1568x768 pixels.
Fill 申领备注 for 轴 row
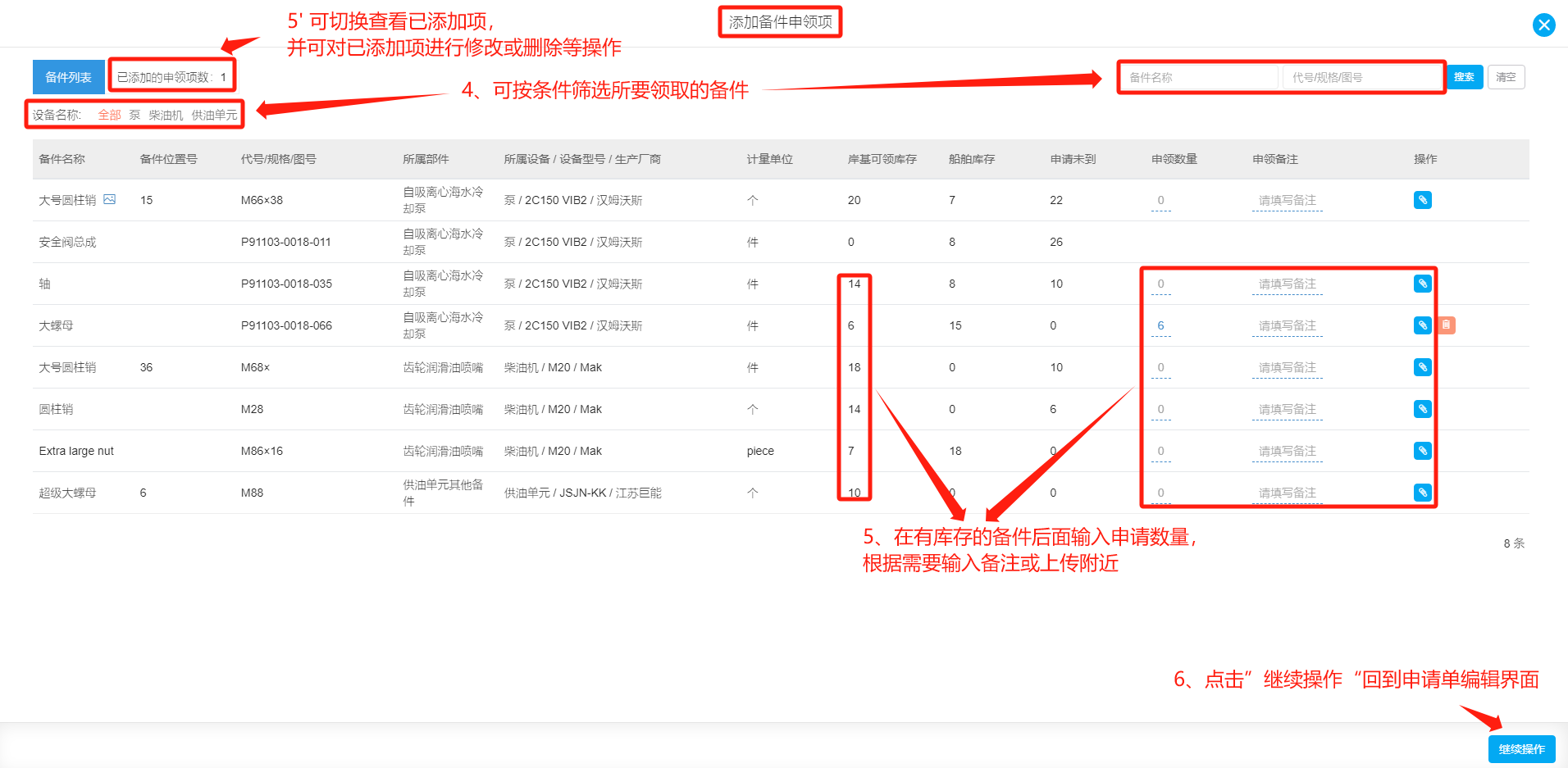click(x=1287, y=284)
